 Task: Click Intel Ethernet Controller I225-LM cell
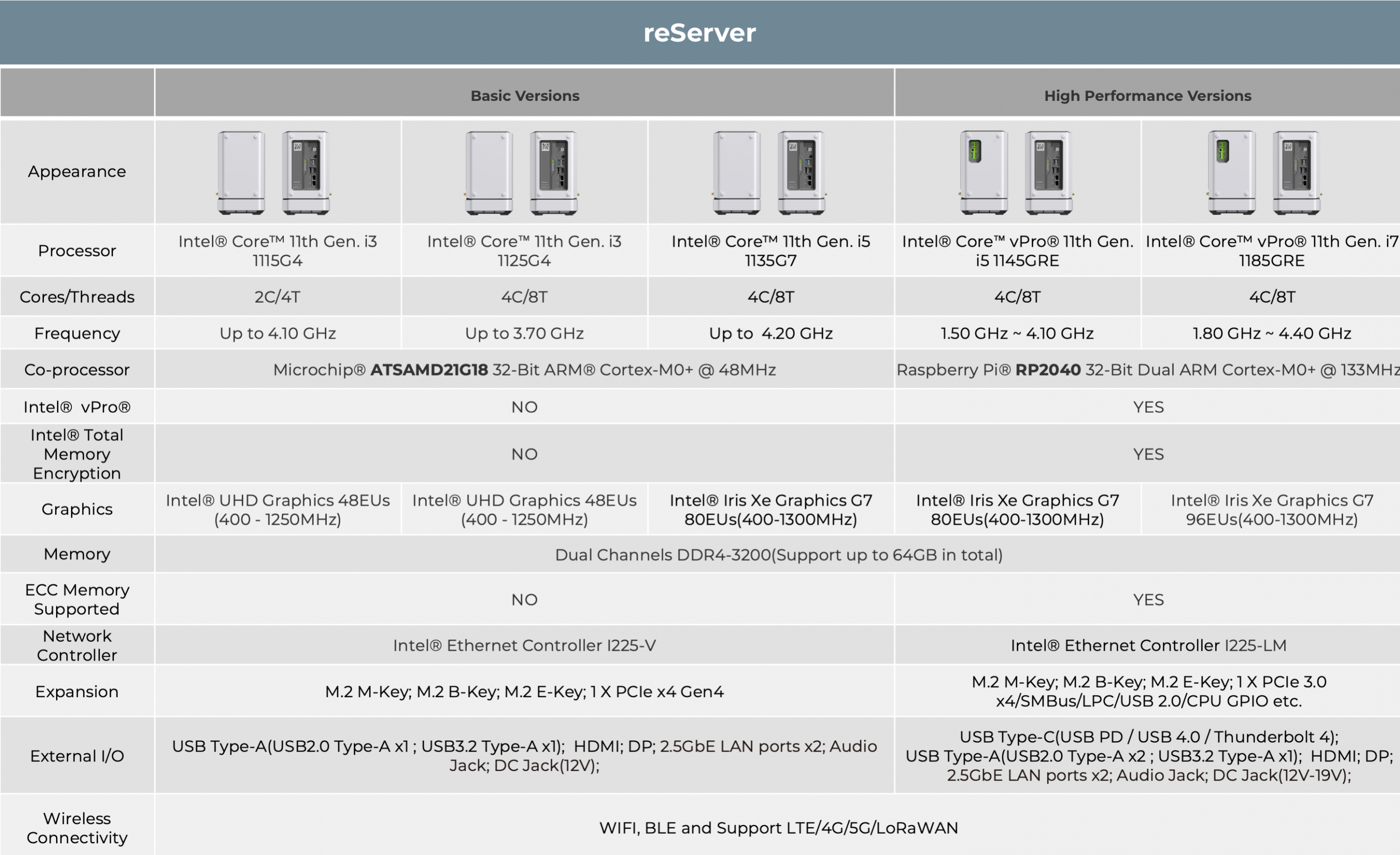coord(1148,645)
